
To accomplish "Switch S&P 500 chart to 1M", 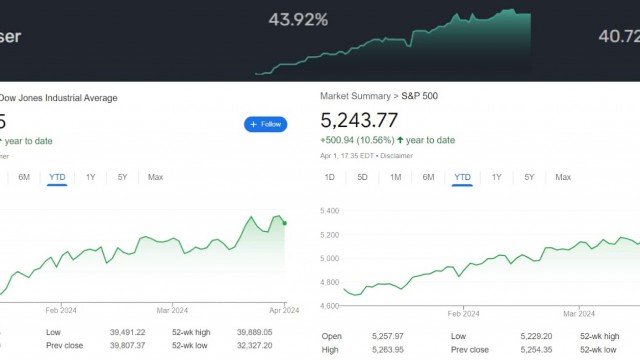I will (x=396, y=177).
